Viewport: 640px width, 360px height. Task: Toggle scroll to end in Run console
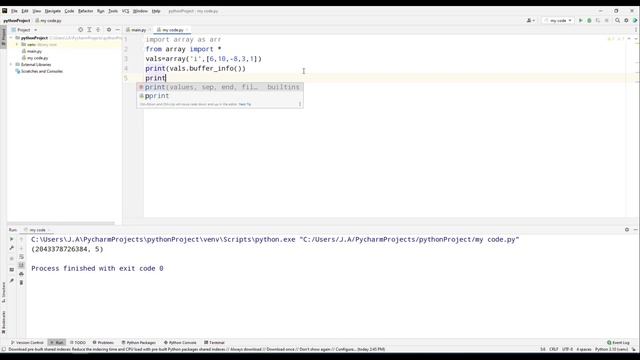tap(22, 265)
